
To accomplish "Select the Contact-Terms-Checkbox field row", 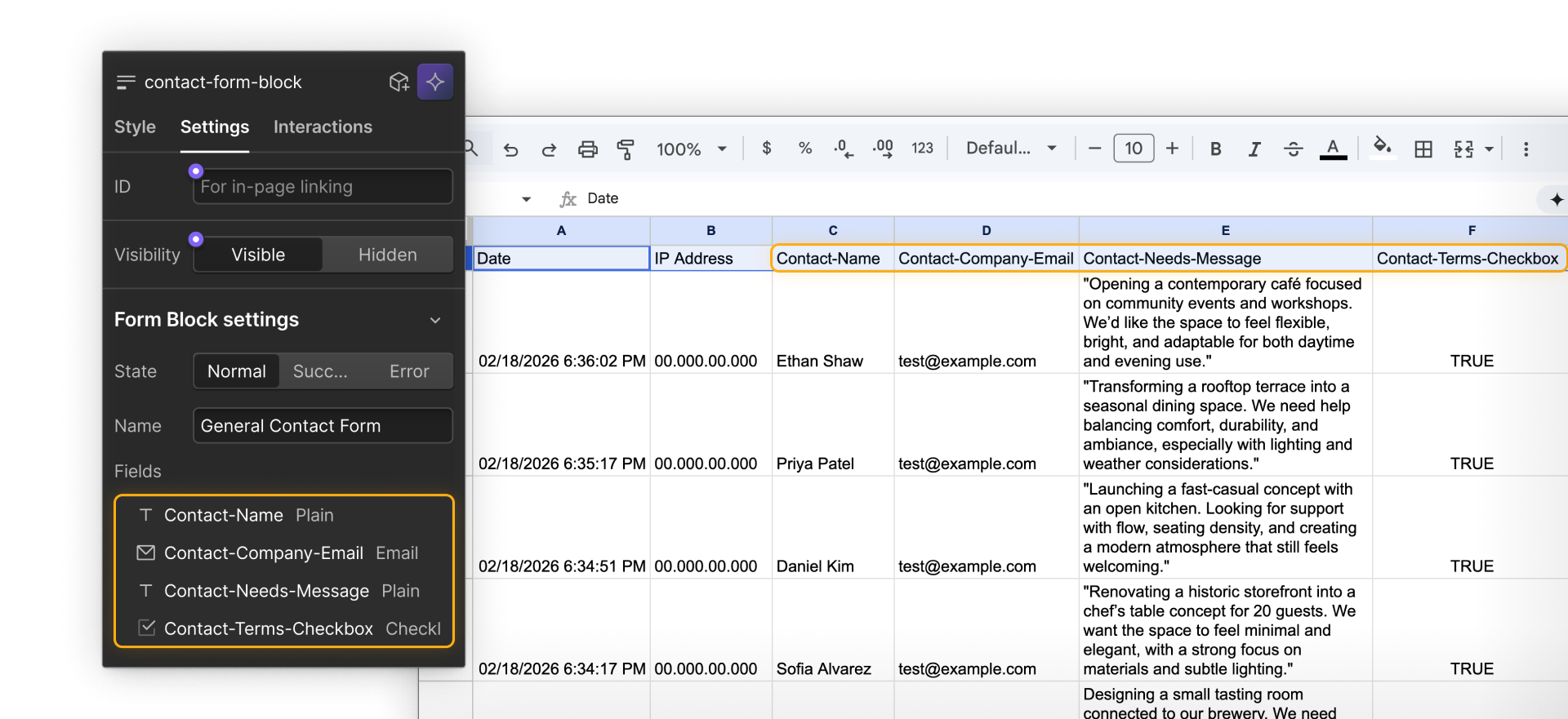I will [284, 628].
